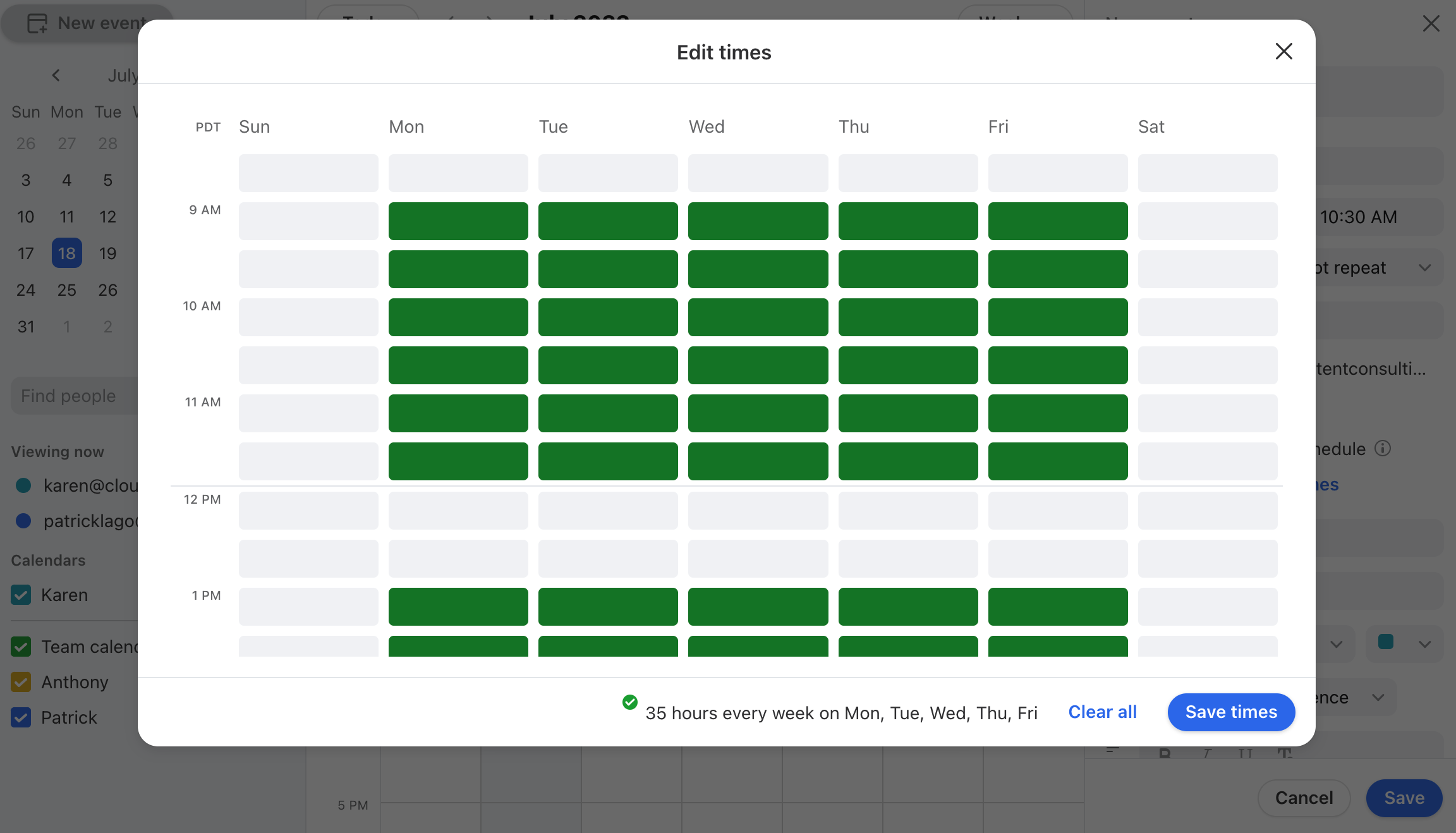
Task: Toggle Wednesday 11 AM time slot
Action: (x=758, y=413)
